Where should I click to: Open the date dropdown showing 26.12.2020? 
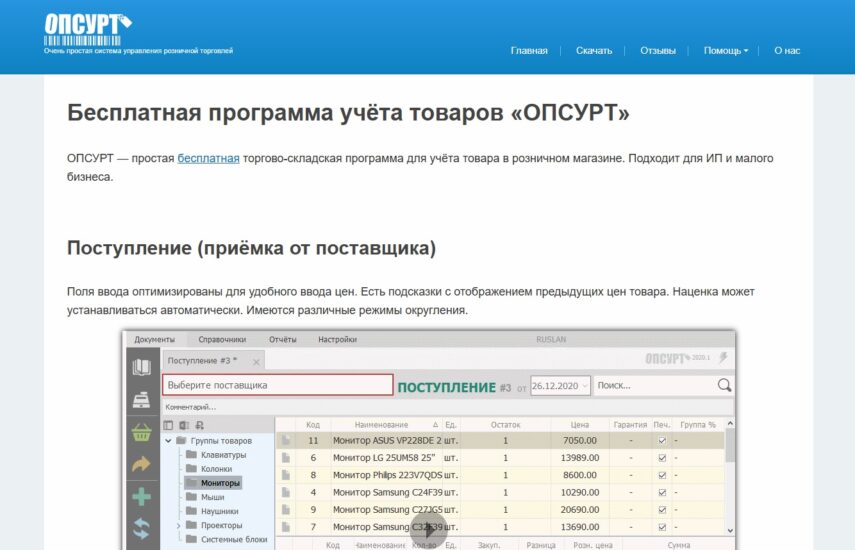585,386
